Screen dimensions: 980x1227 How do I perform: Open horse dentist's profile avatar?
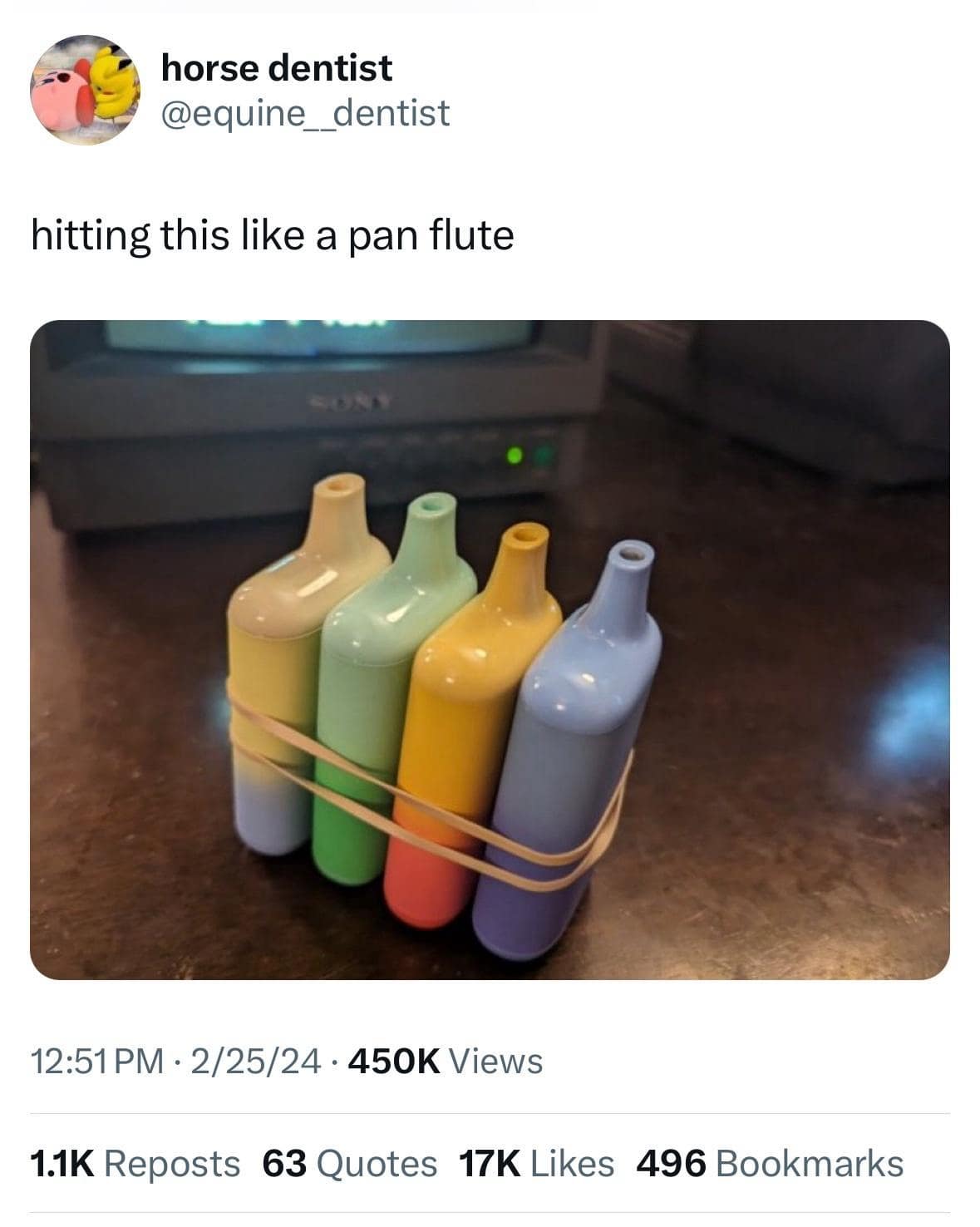point(86,90)
